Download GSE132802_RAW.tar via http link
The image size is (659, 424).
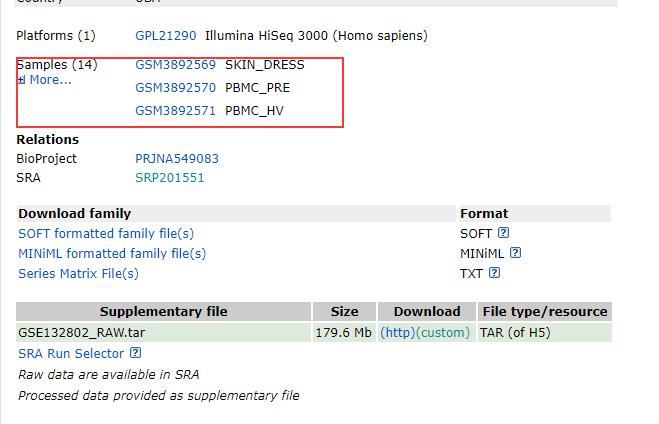coord(398,333)
